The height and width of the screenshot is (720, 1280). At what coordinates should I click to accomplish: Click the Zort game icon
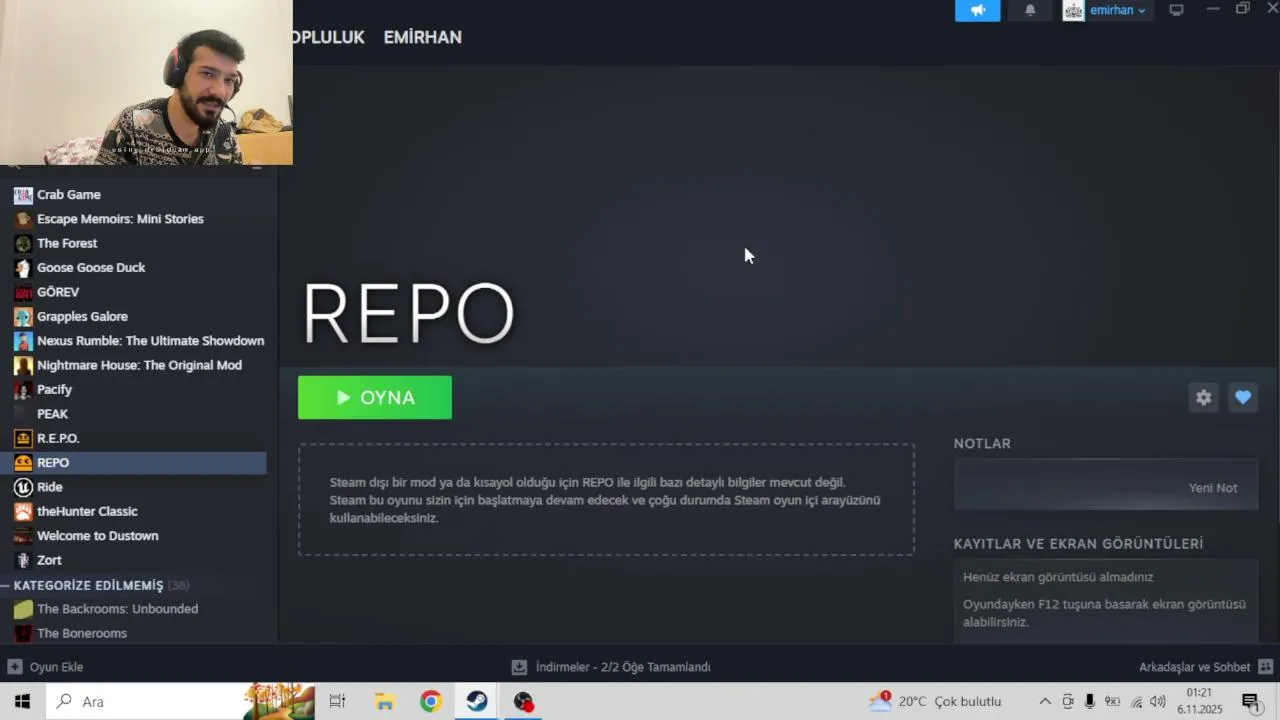point(23,560)
